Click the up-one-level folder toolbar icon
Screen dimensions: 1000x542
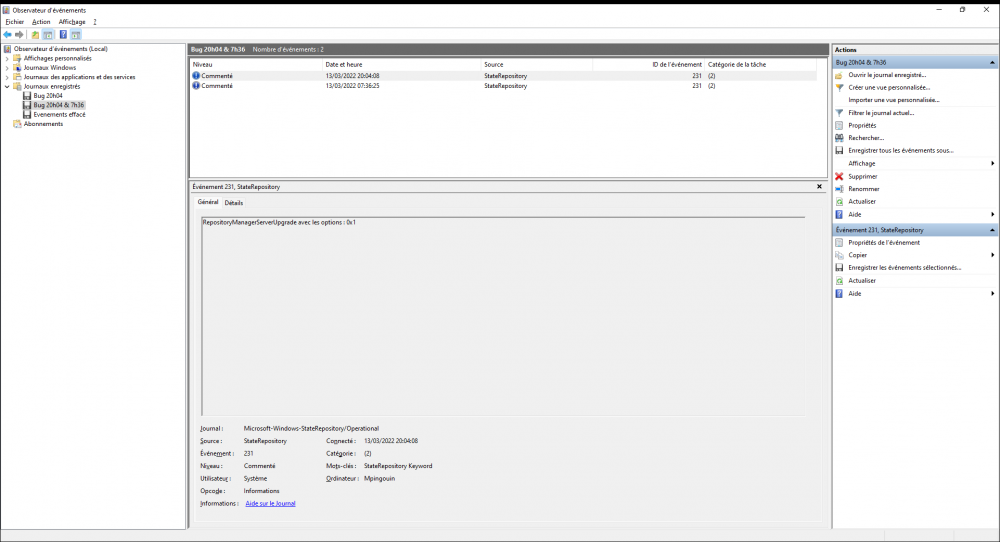36,34
